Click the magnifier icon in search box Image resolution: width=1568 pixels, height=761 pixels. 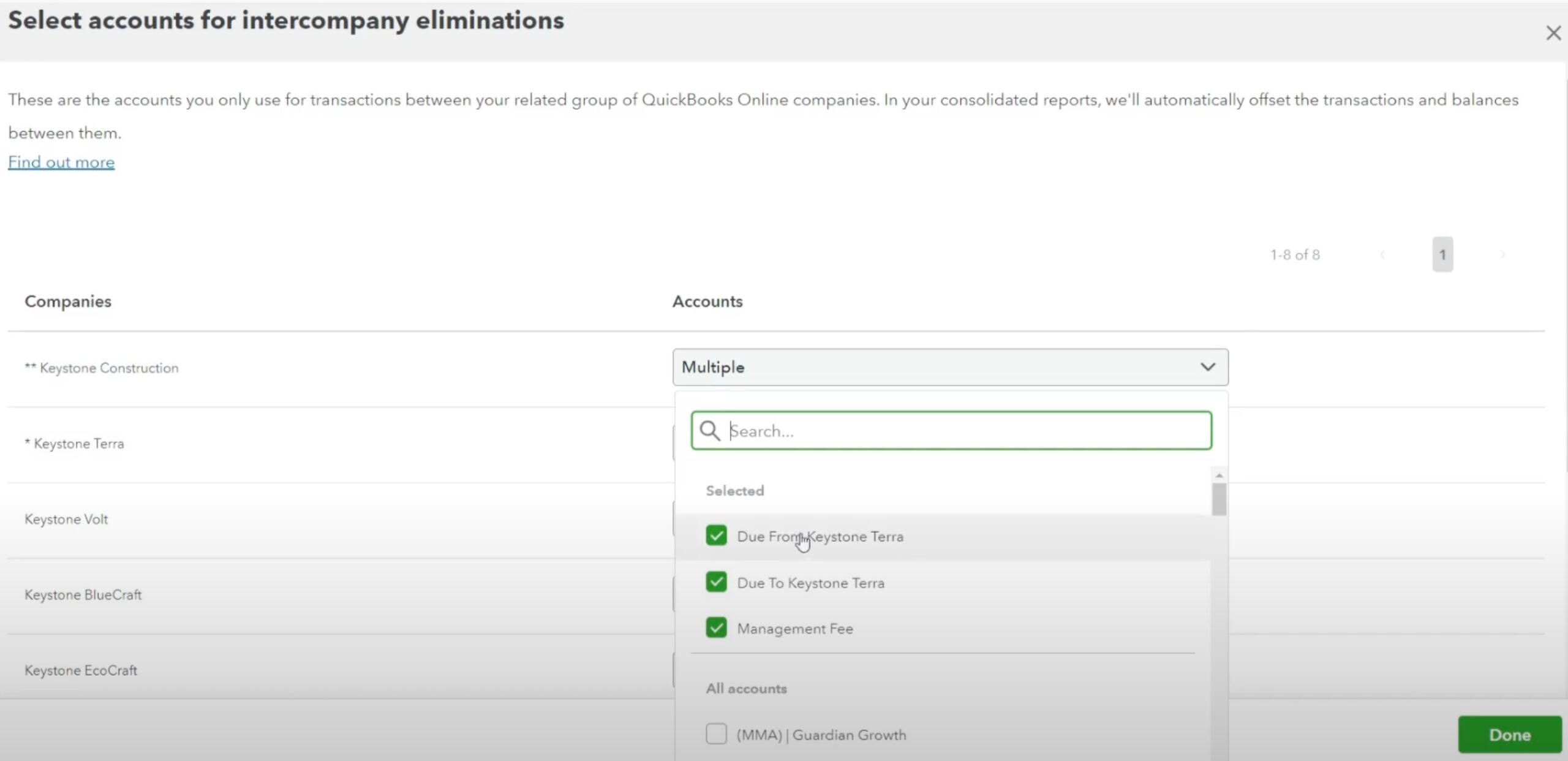pyautogui.click(x=709, y=431)
